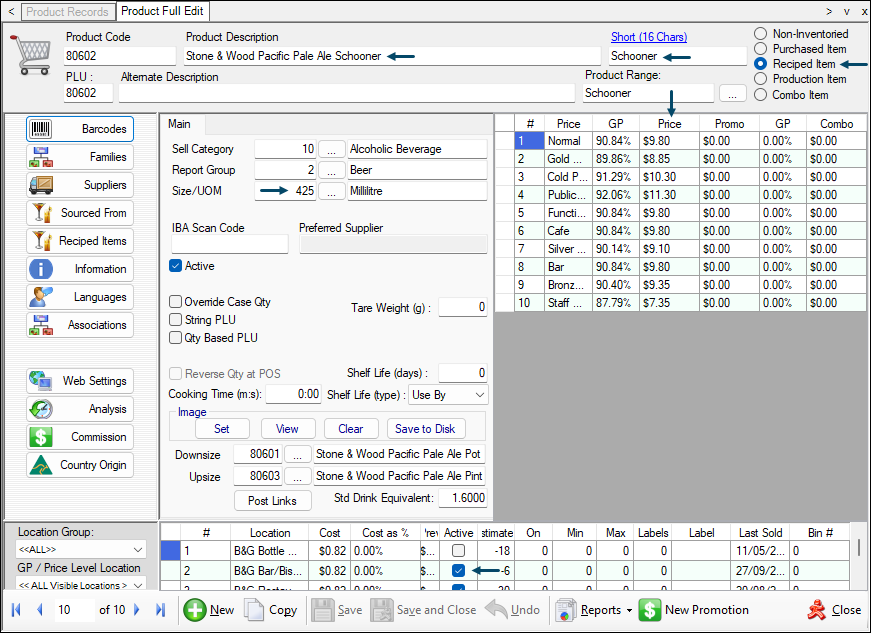Browse Product Range with the ellipsis button
This screenshot has height=633, width=871.
733,93
